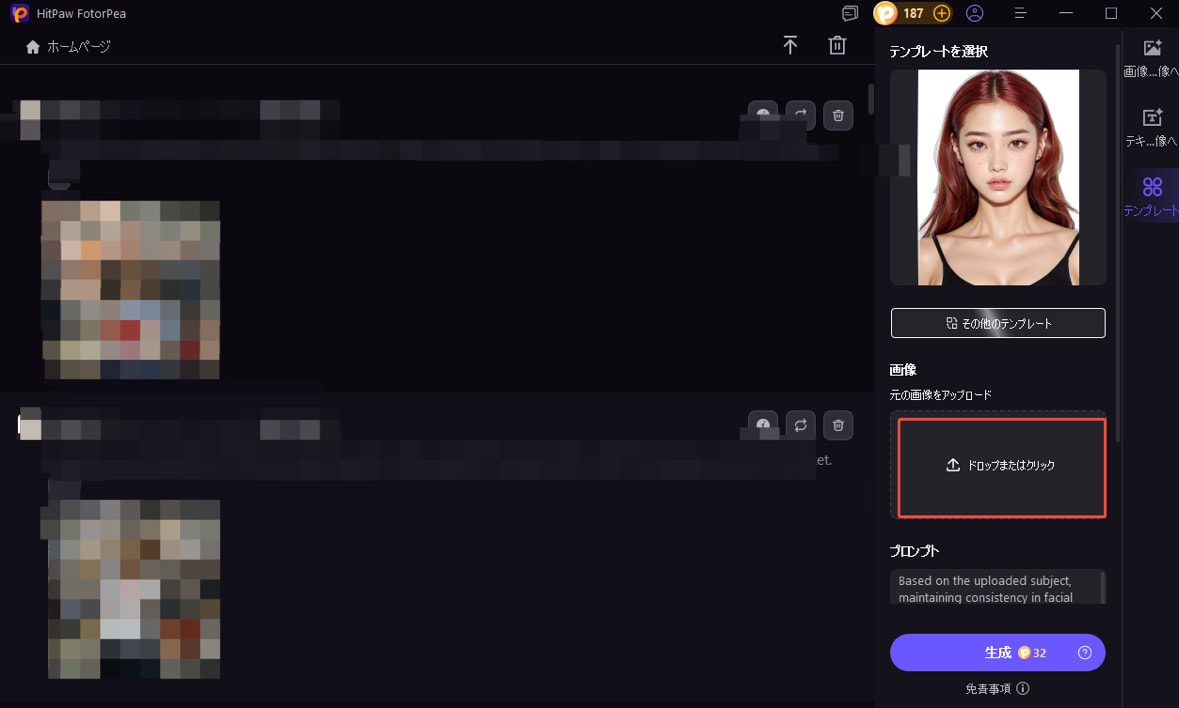
Task: Switch to the image-to-image sidebar tab
Action: (x=1151, y=58)
